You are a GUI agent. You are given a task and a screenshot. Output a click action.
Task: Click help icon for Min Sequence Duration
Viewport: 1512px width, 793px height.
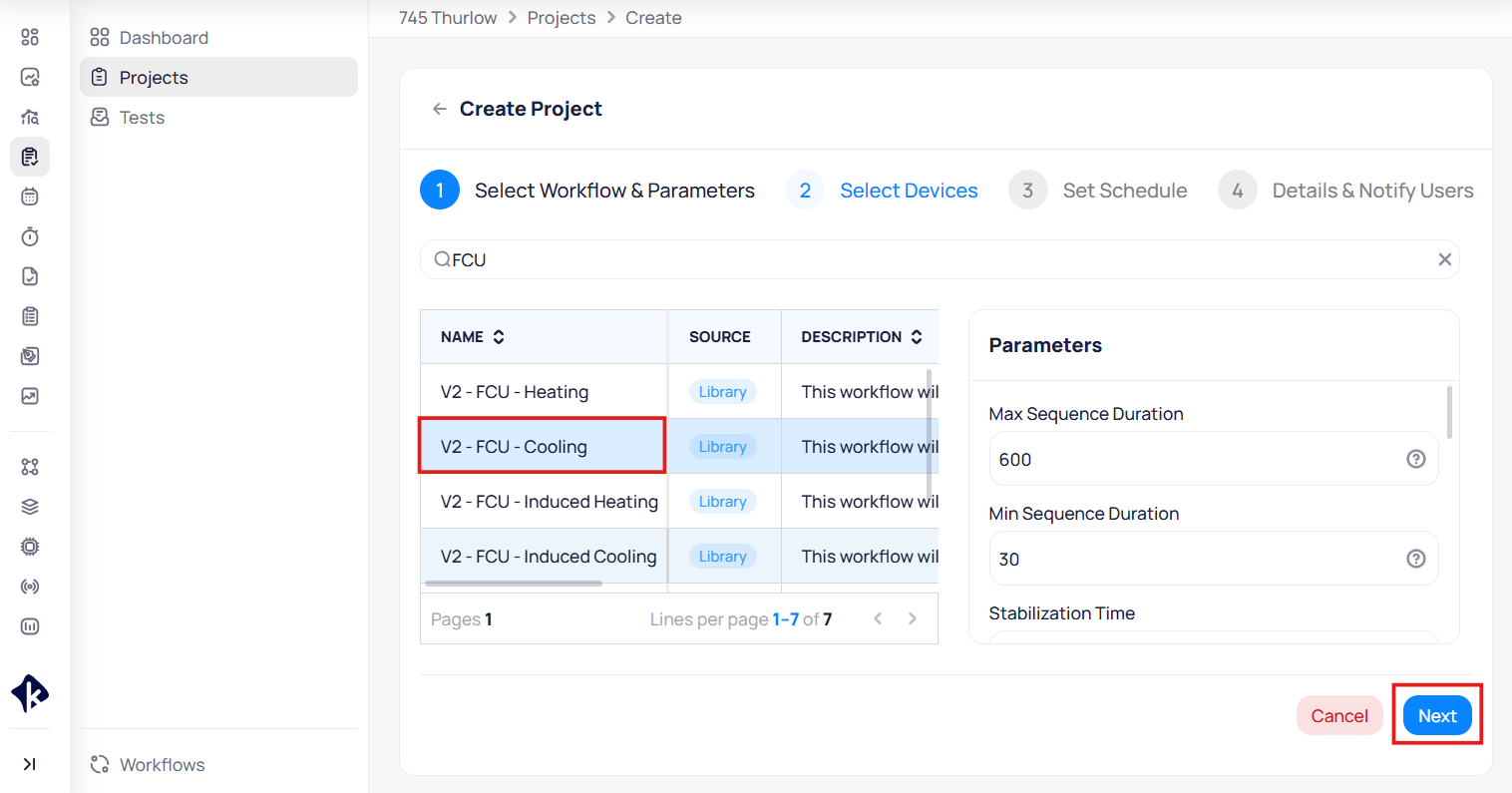(1415, 559)
